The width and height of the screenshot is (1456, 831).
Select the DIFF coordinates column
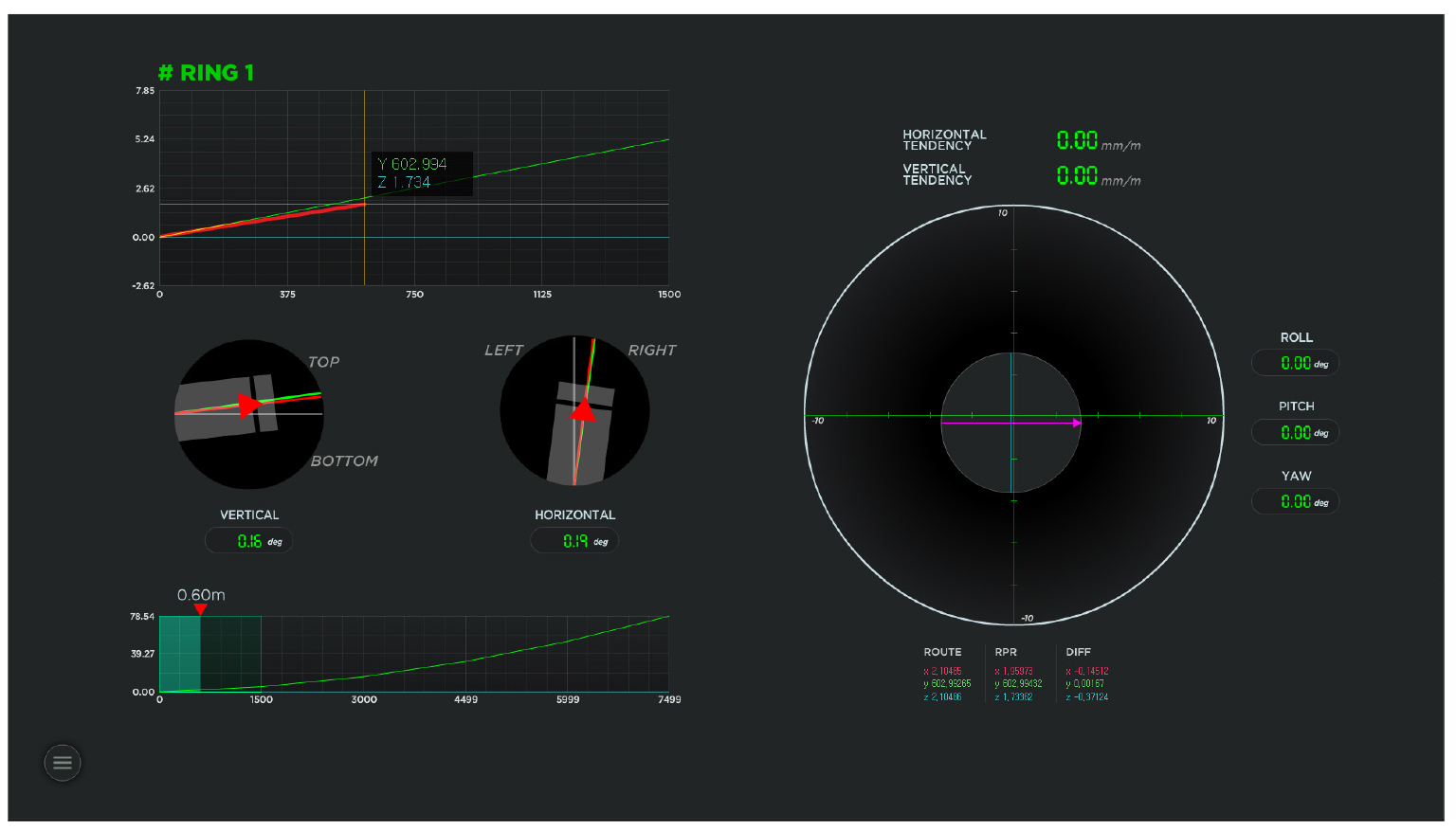(x=1086, y=683)
